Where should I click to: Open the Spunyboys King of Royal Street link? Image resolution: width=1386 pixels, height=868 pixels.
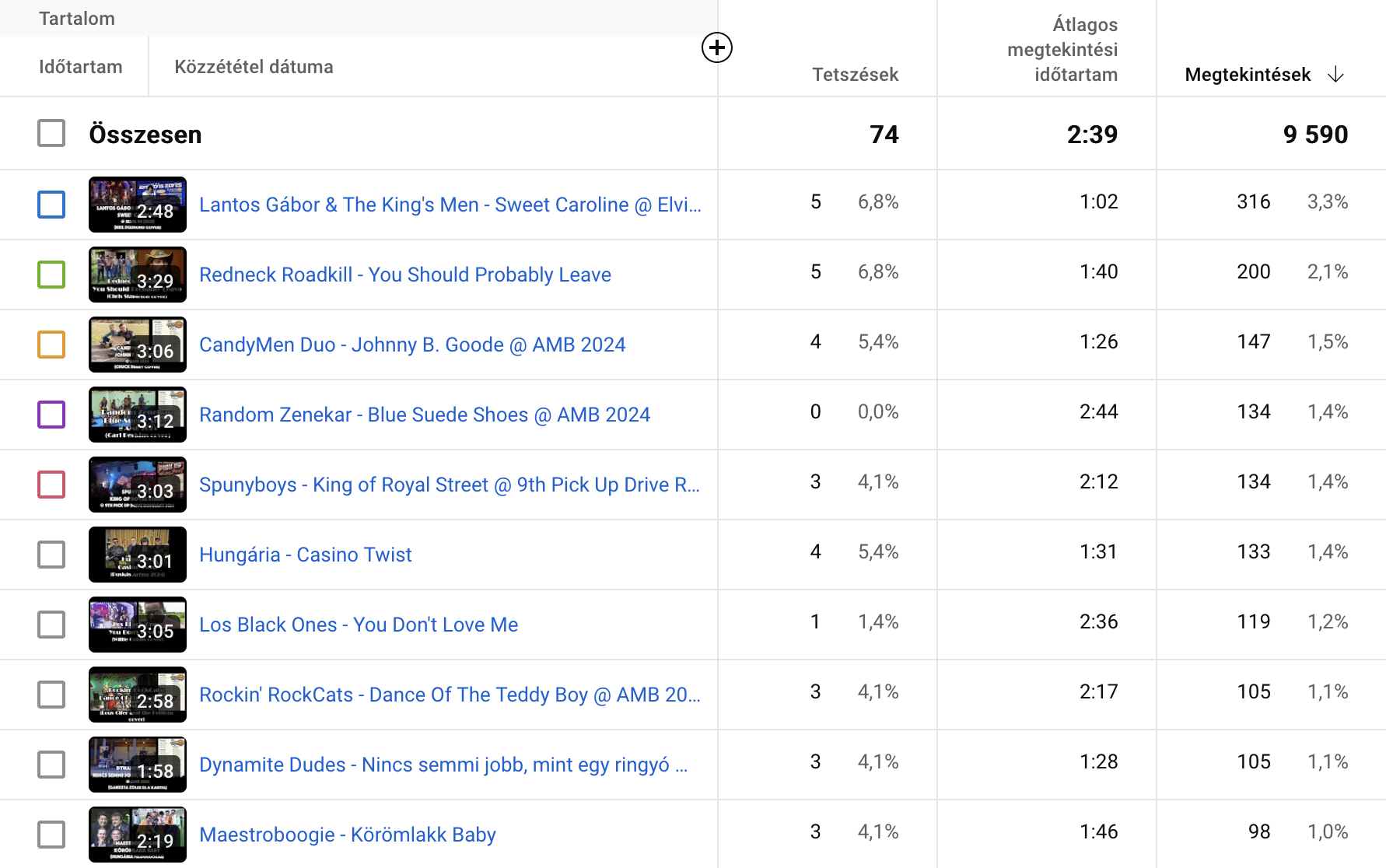tap(450, 485)
